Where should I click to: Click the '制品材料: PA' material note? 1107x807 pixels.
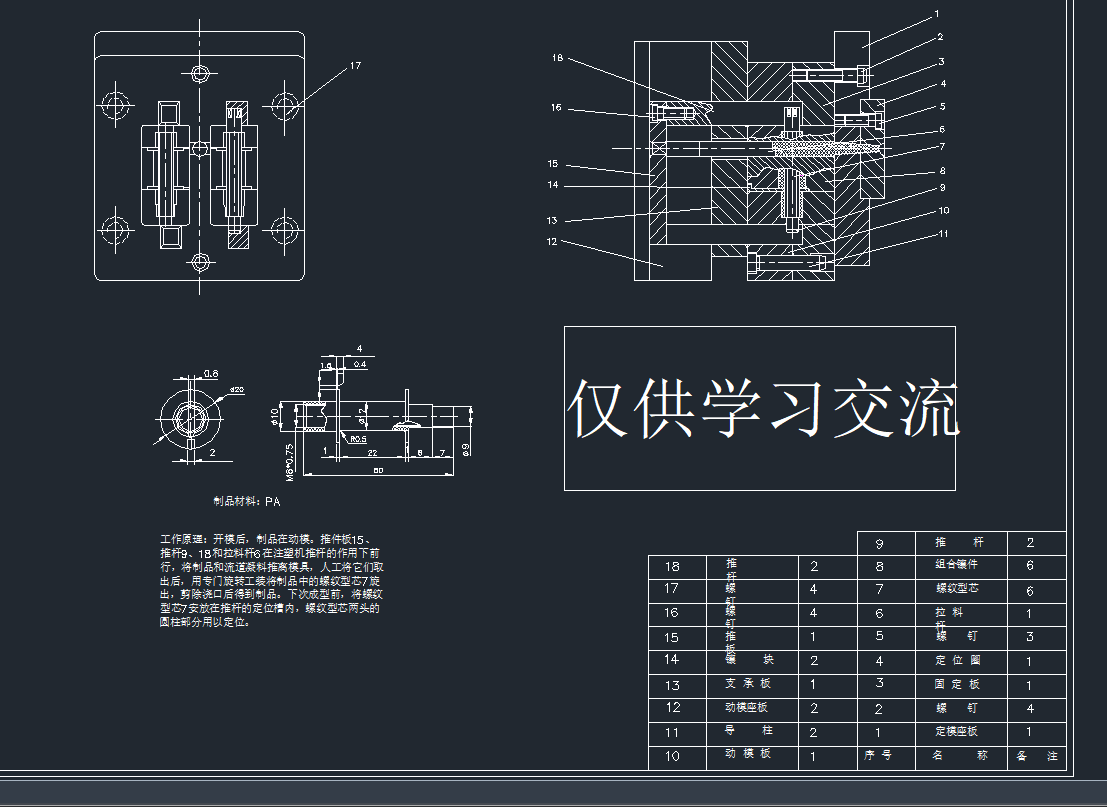[247, 501]
